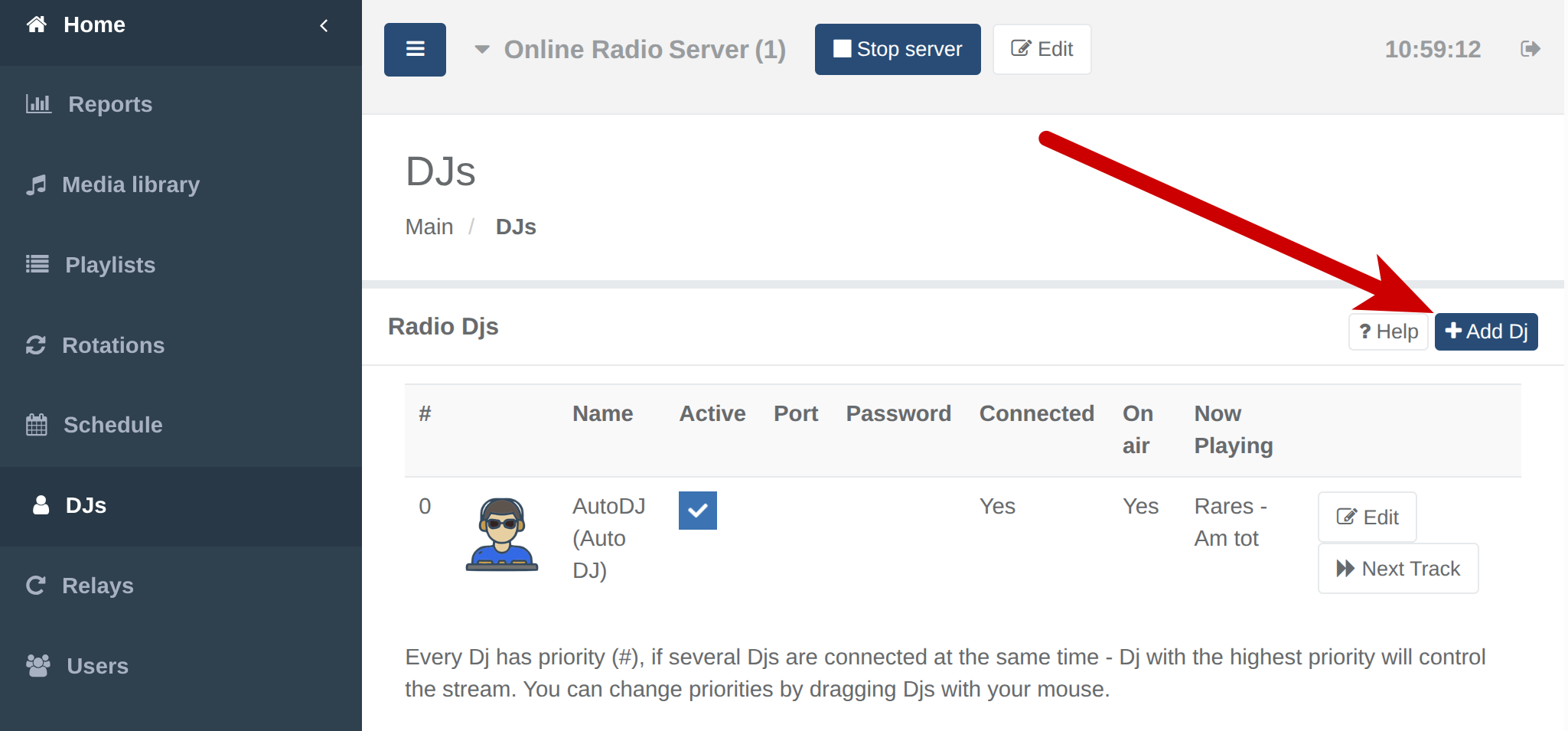Collapse the sidebar using Home chevron
1568x731 pixels.
(x=324, y=25)
